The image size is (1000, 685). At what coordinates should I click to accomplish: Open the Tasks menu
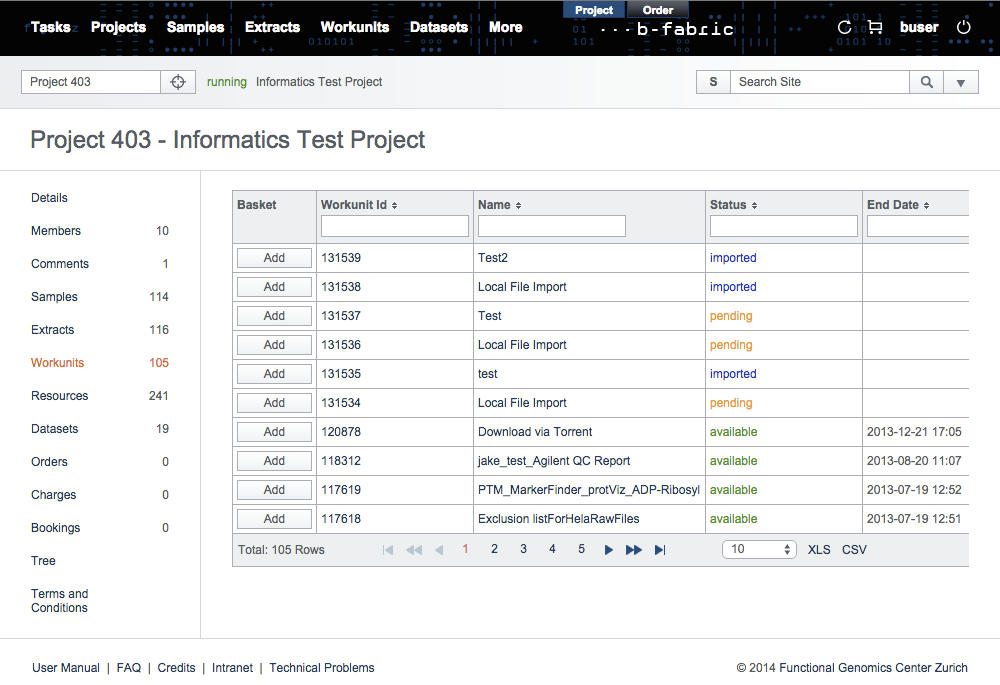[50, 27]
